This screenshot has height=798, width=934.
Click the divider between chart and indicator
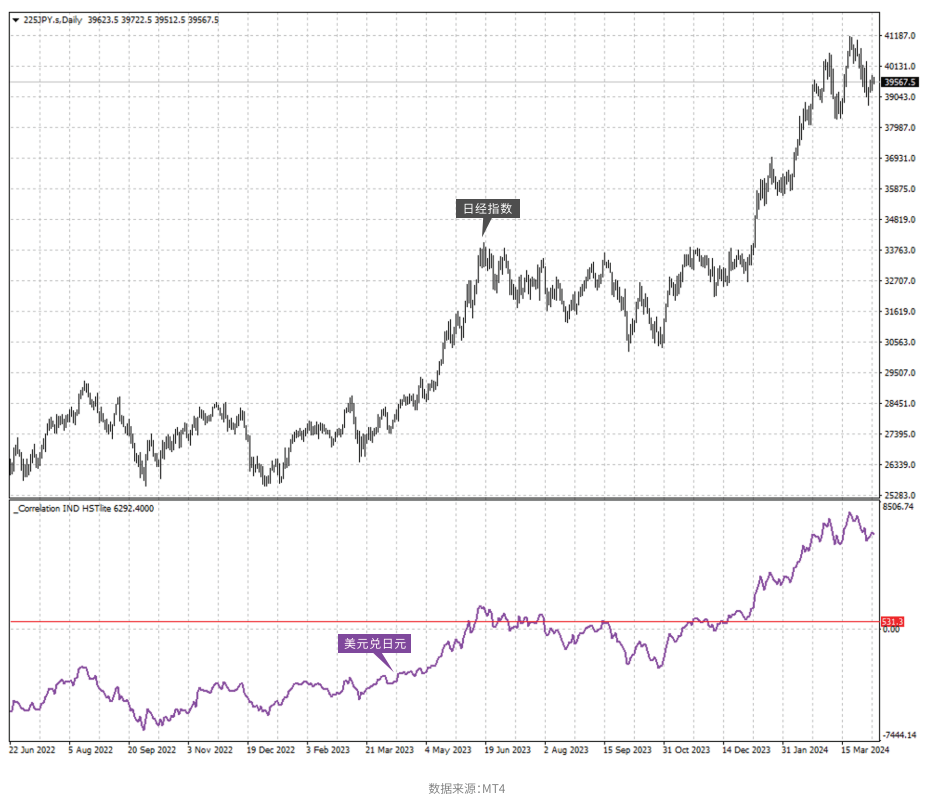(x=444, y=498)
